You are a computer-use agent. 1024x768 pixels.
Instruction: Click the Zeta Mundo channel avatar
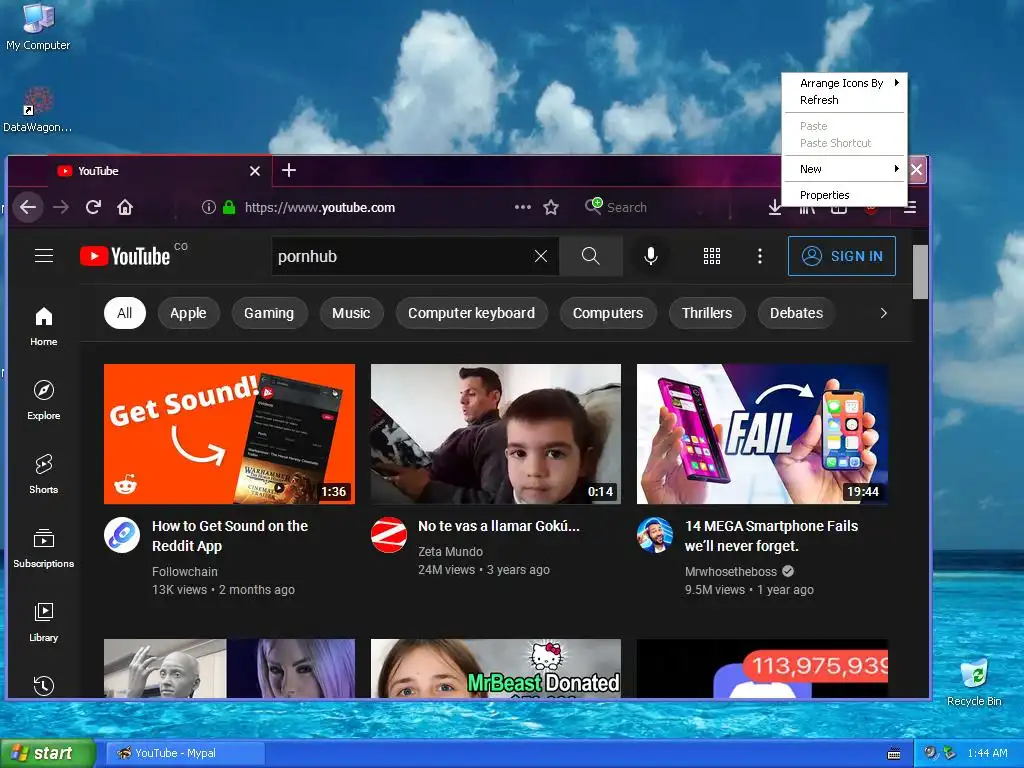(x=389, y=535)
